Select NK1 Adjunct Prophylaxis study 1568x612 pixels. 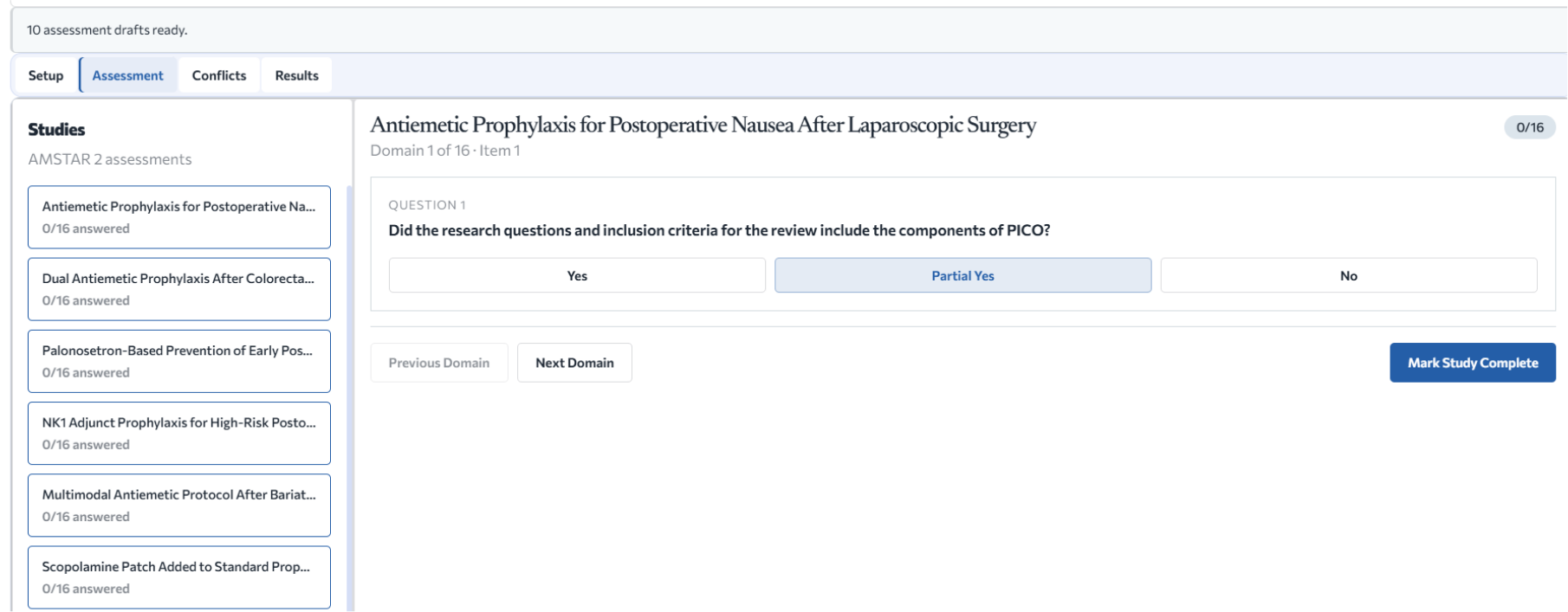[x=179, y=433]
